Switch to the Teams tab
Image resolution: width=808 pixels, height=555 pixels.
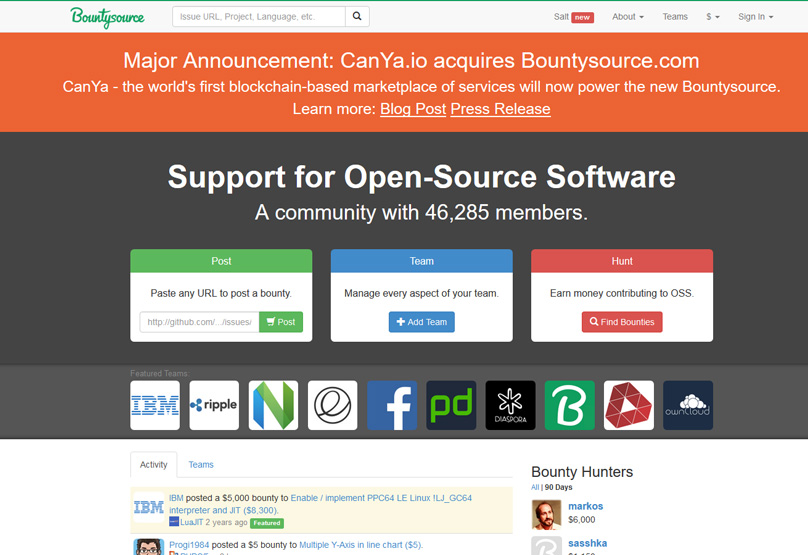pyautogui.click(x=201, y=464)
